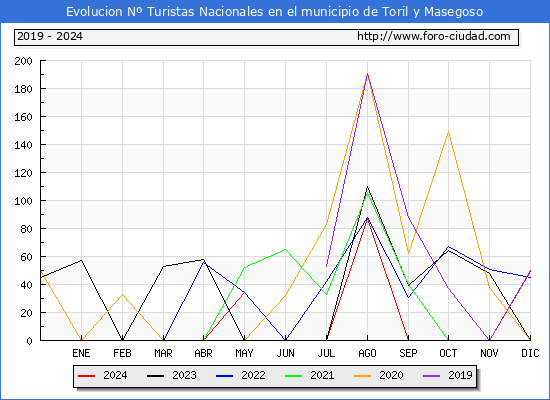Click the blue 2022 legend color line

click(224, 376)
